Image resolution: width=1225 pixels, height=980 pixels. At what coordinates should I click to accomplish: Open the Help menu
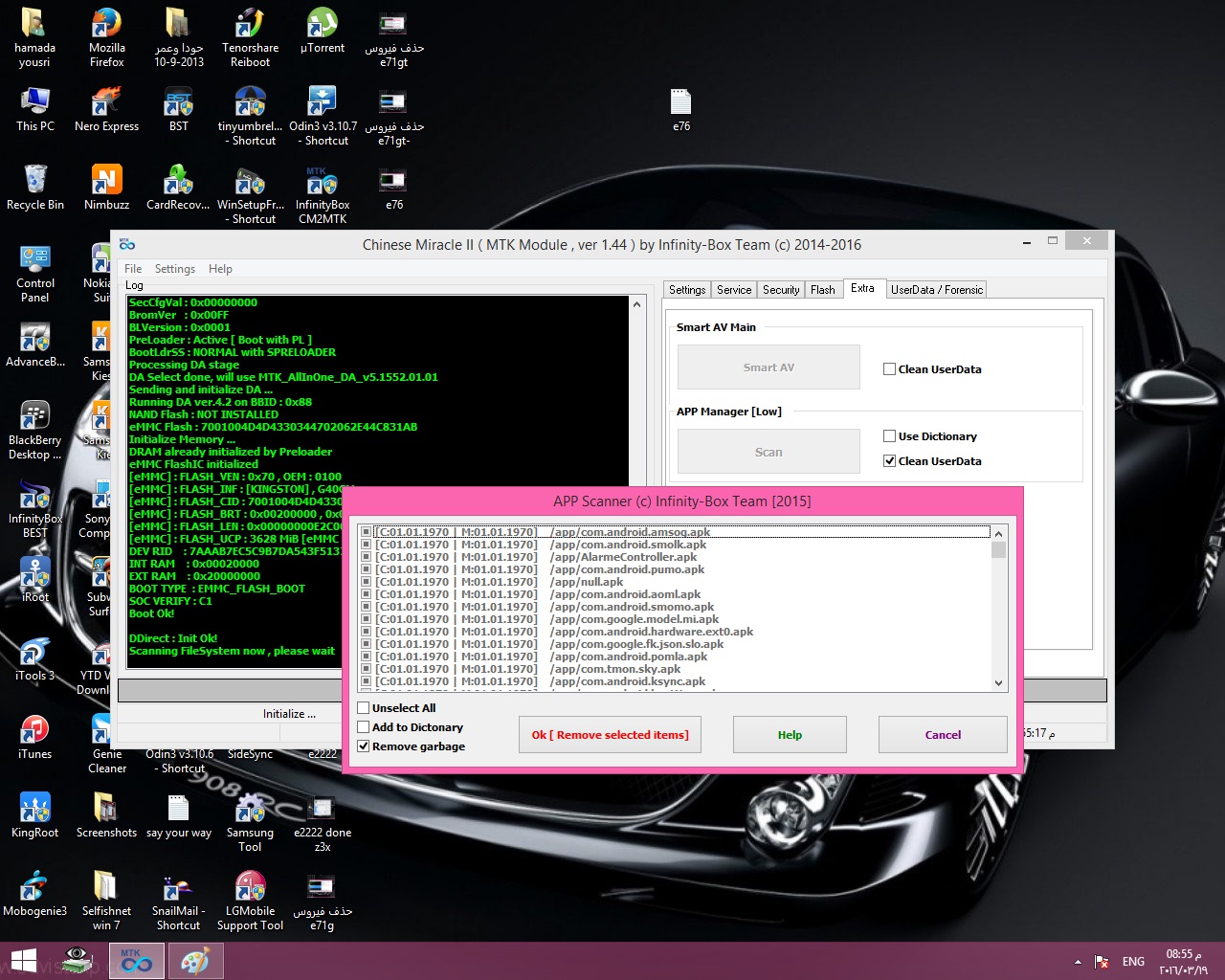click(x=220, y=269)
